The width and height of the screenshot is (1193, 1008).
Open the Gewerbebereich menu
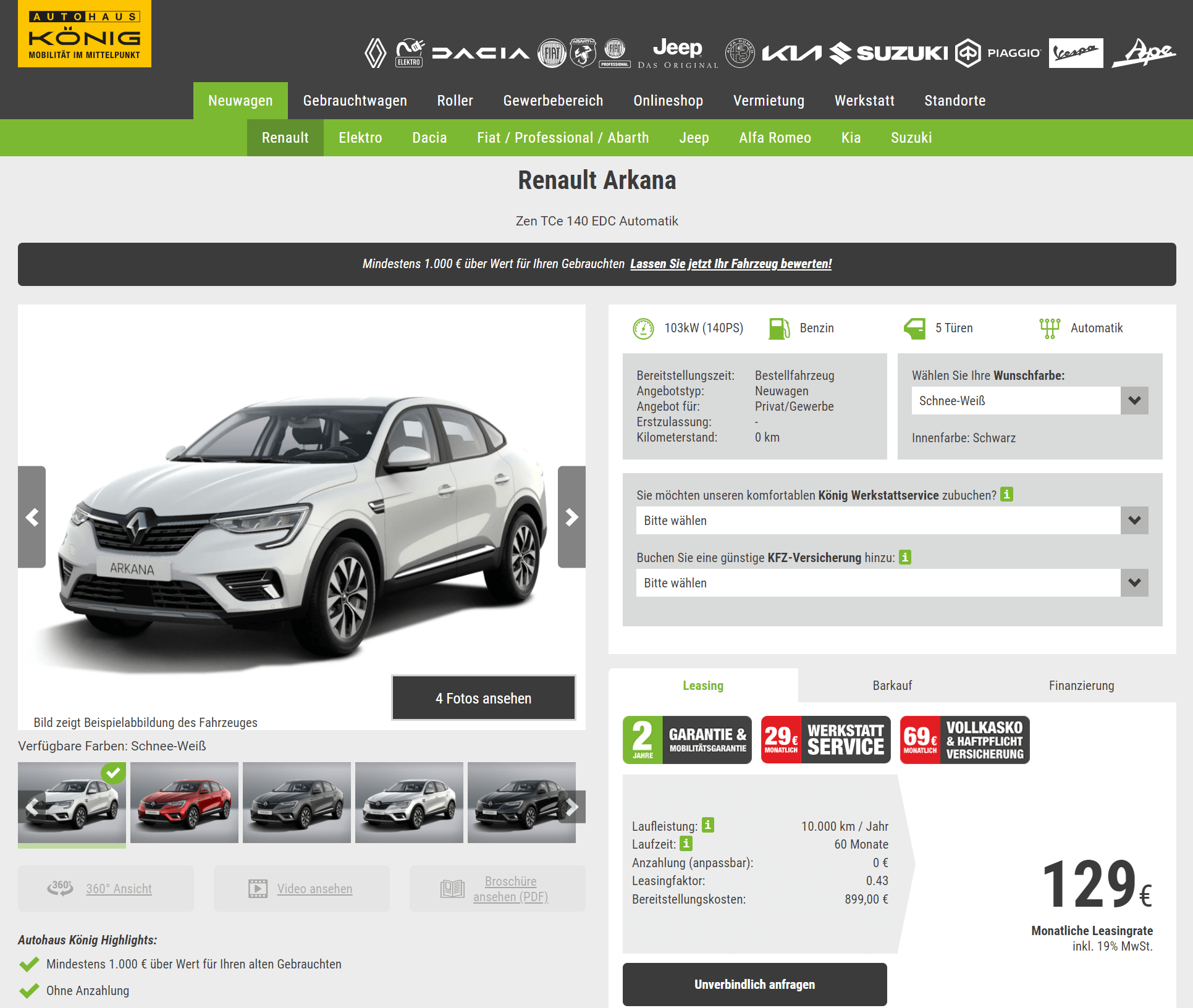pos(554,101)
